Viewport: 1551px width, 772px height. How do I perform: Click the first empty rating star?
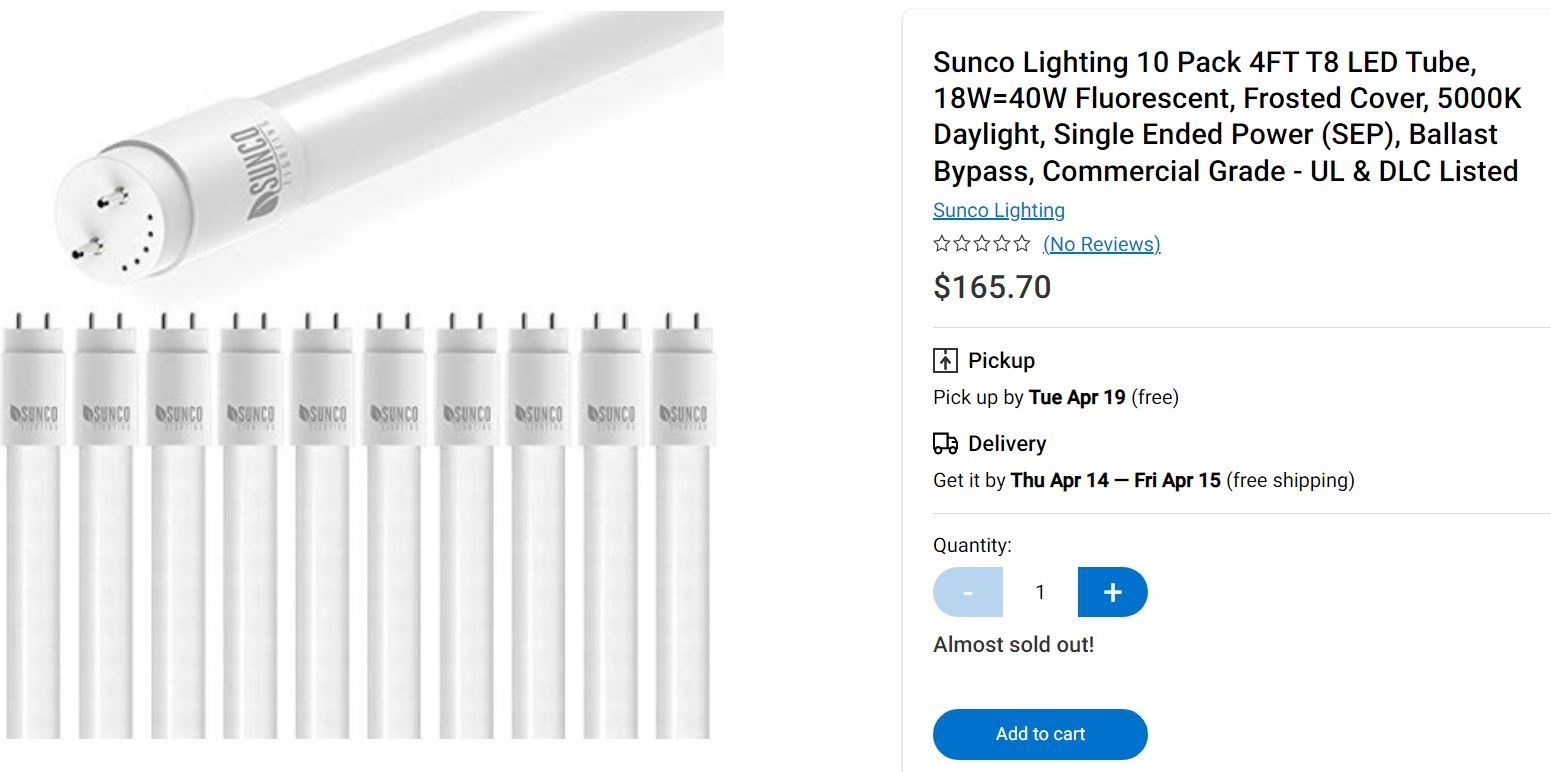941,243
